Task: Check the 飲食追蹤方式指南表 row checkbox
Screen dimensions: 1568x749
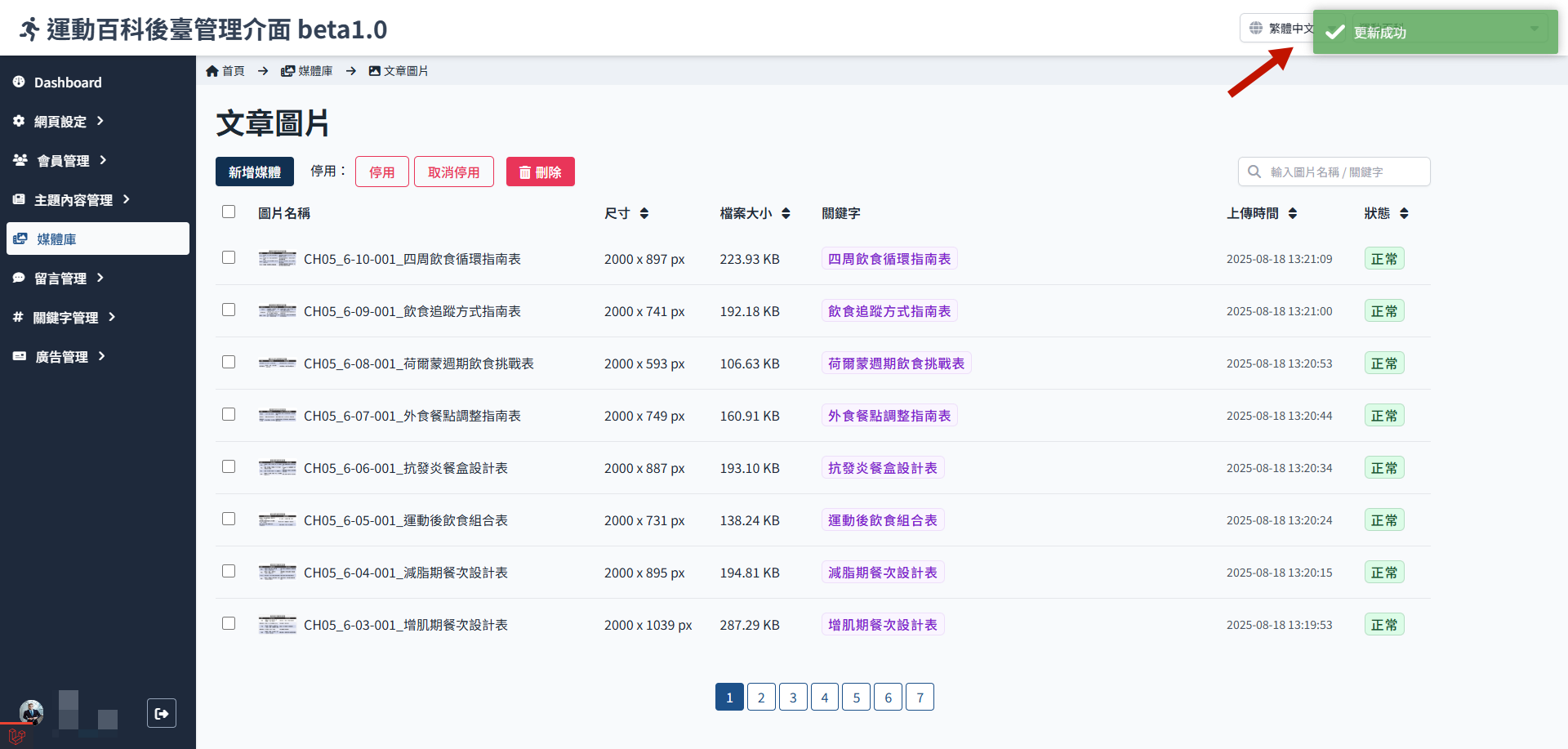Action: [229, 310]
